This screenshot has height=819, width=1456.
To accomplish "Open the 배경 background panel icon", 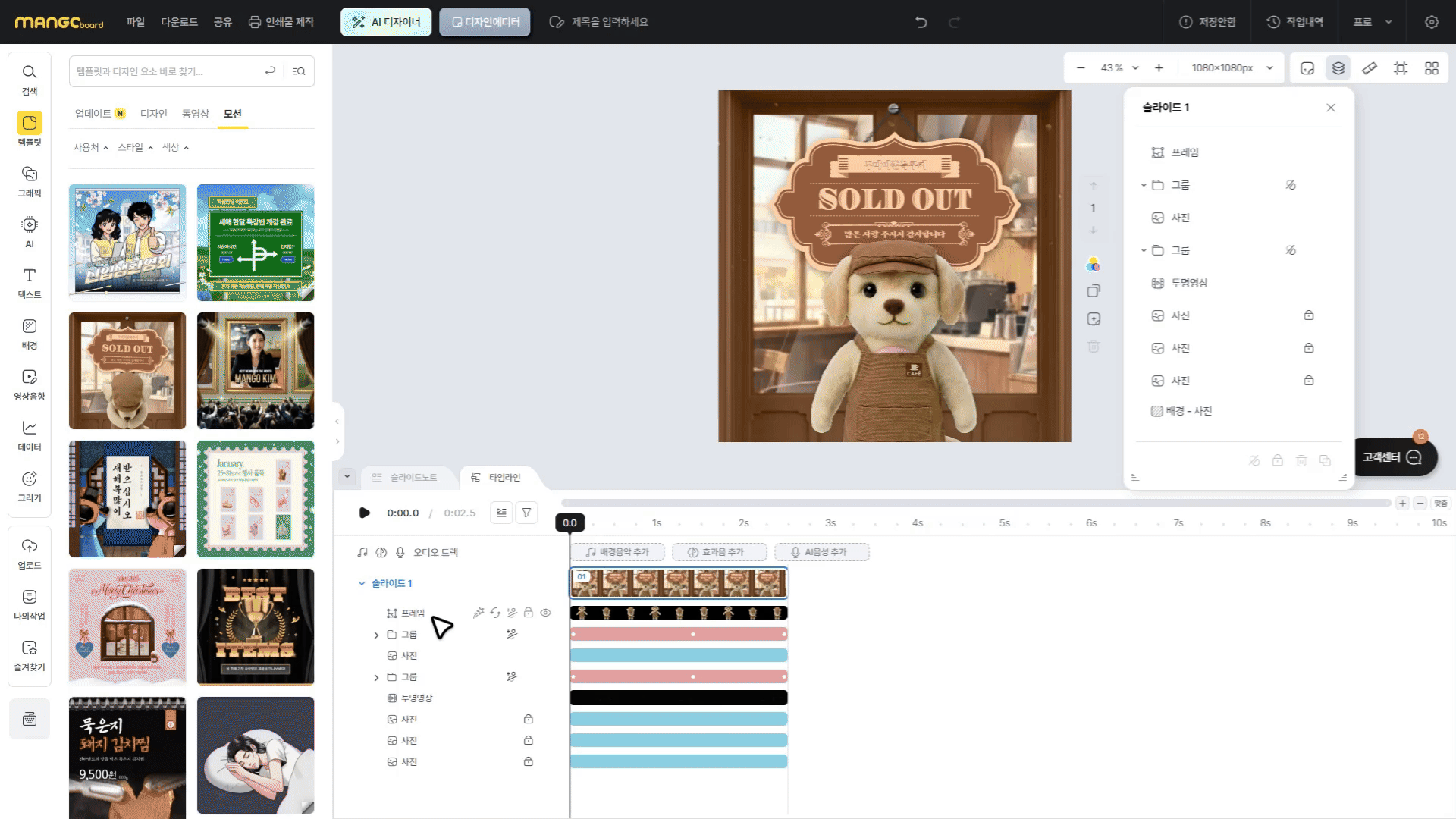I will click(x=30, y=327).
